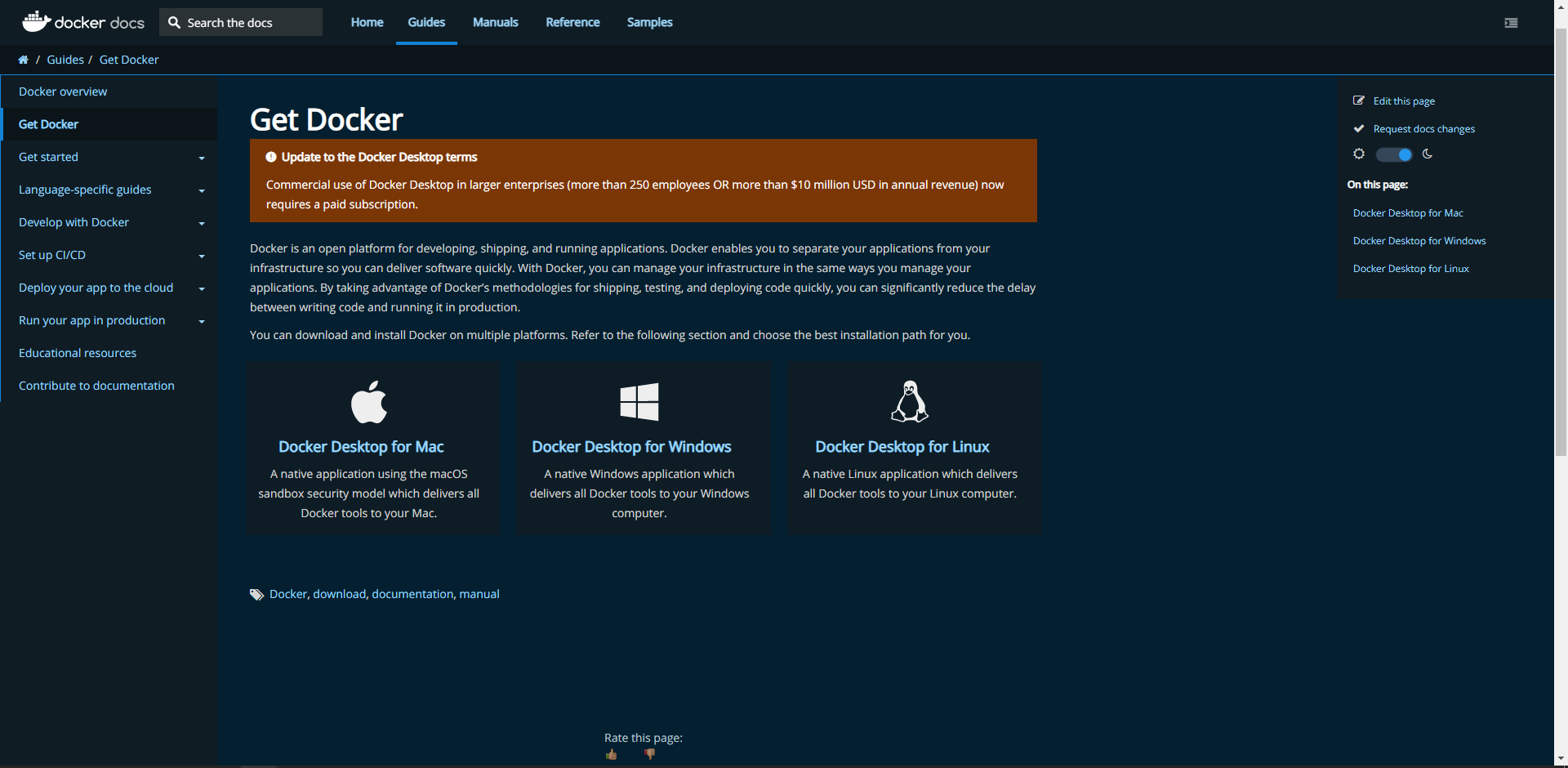
Task: Jump to Docker Desktop for Windows in page contents
Action: tap(1419, 241)
